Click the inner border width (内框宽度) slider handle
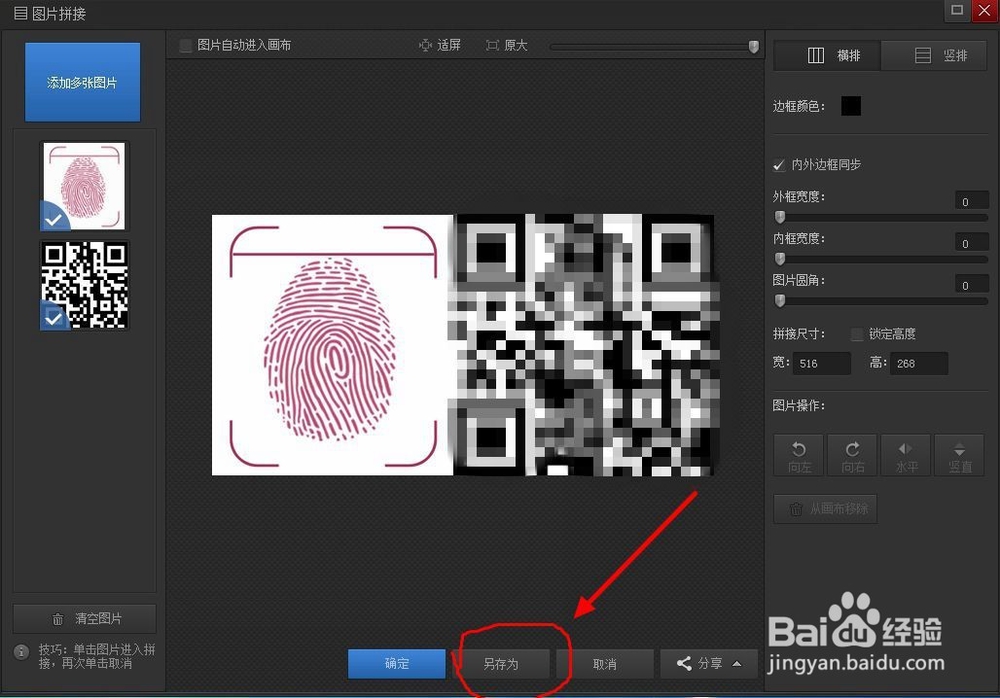This screenshot has height=698, width=1000. (780, 259)
